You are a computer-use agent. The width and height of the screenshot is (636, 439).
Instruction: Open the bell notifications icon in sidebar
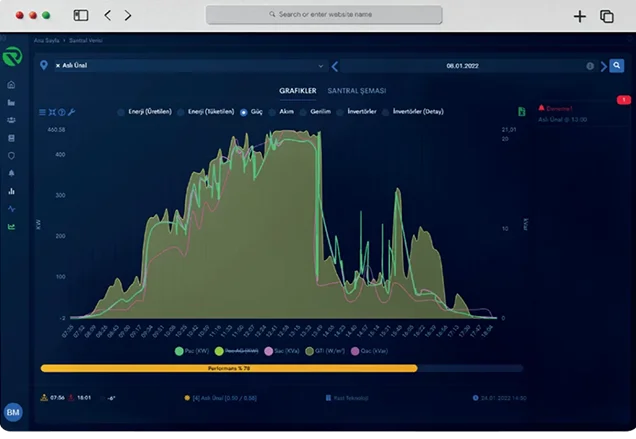11,173
